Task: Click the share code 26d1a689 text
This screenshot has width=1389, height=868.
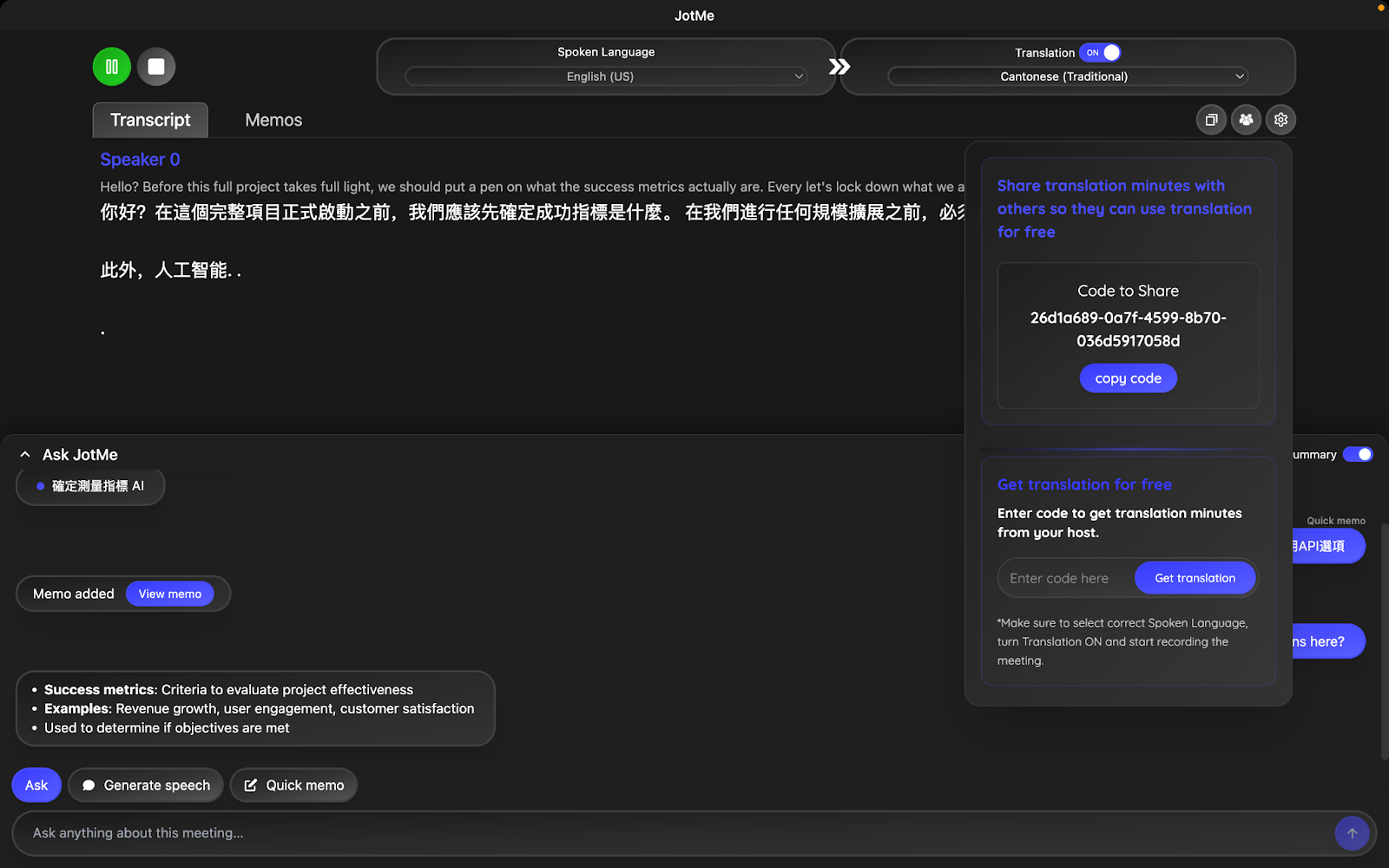Action: pyautogui.click(x=1128, y=329)
